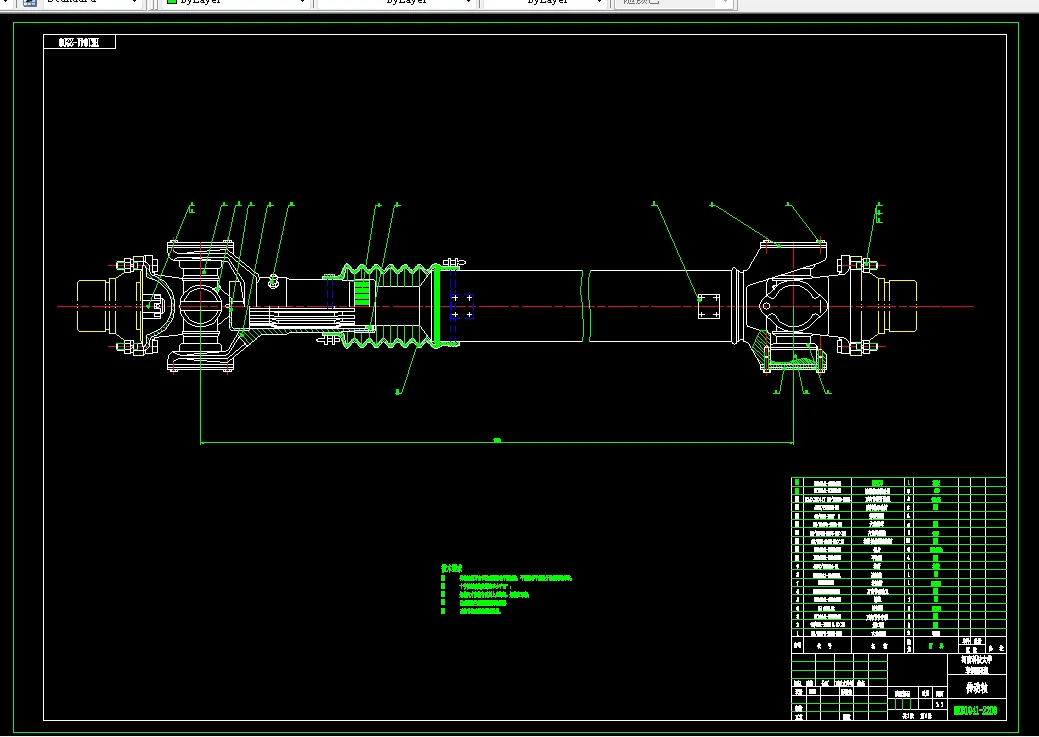The image size is (1039, 737).
Task: Select the green 技术要求 notes heading
Action: 451,569
